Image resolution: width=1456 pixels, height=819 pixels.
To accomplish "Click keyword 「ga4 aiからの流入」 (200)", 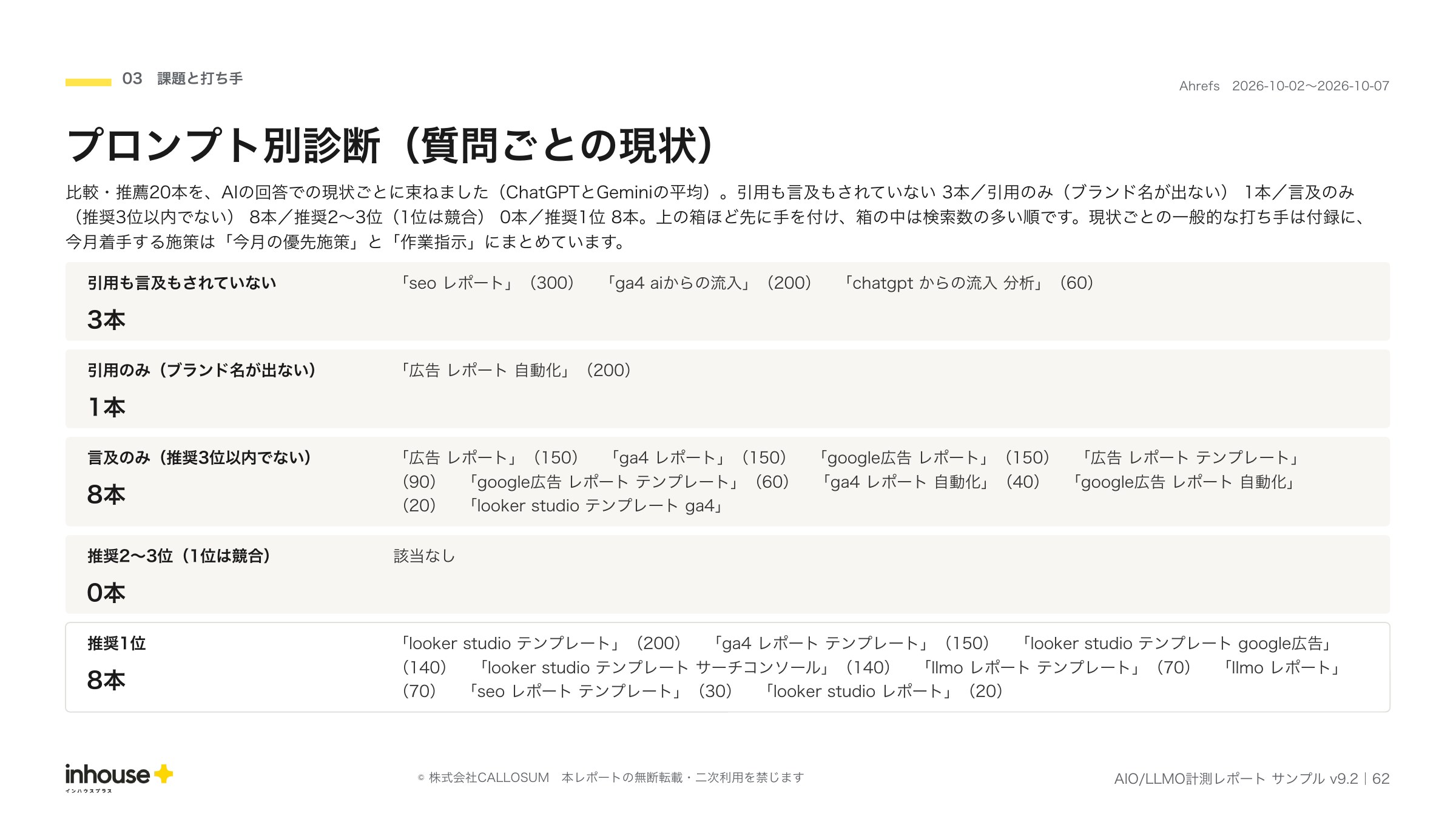I will [x=709, y=283].
